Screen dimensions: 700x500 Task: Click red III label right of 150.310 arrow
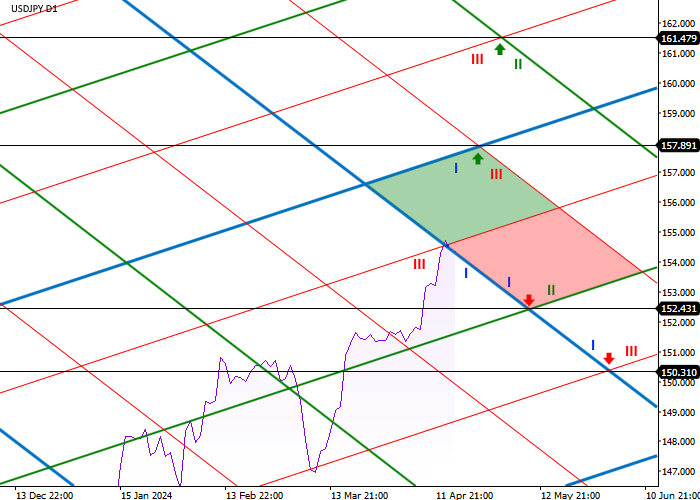tap(631, 351)
